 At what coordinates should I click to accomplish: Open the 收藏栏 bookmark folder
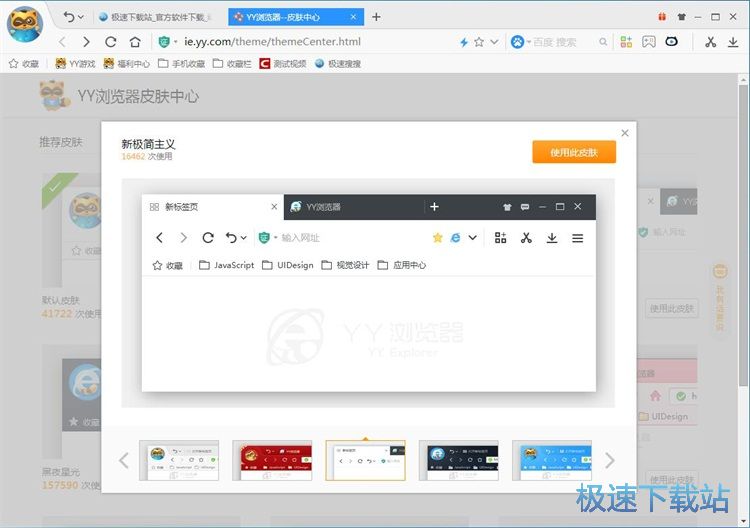232,64
